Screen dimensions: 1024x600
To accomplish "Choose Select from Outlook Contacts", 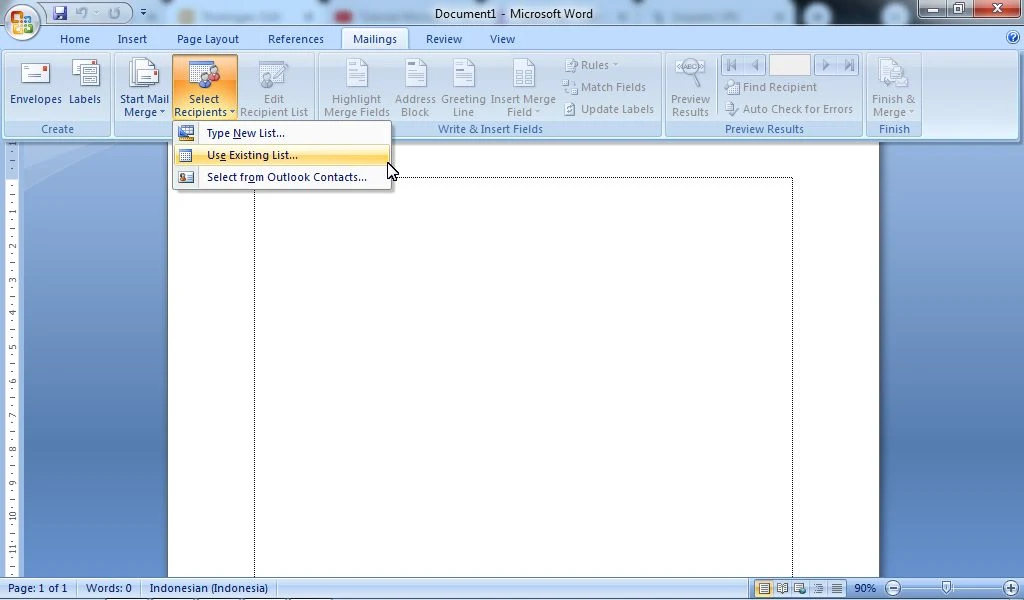I will pyautogui.click(x=282, y=177).
